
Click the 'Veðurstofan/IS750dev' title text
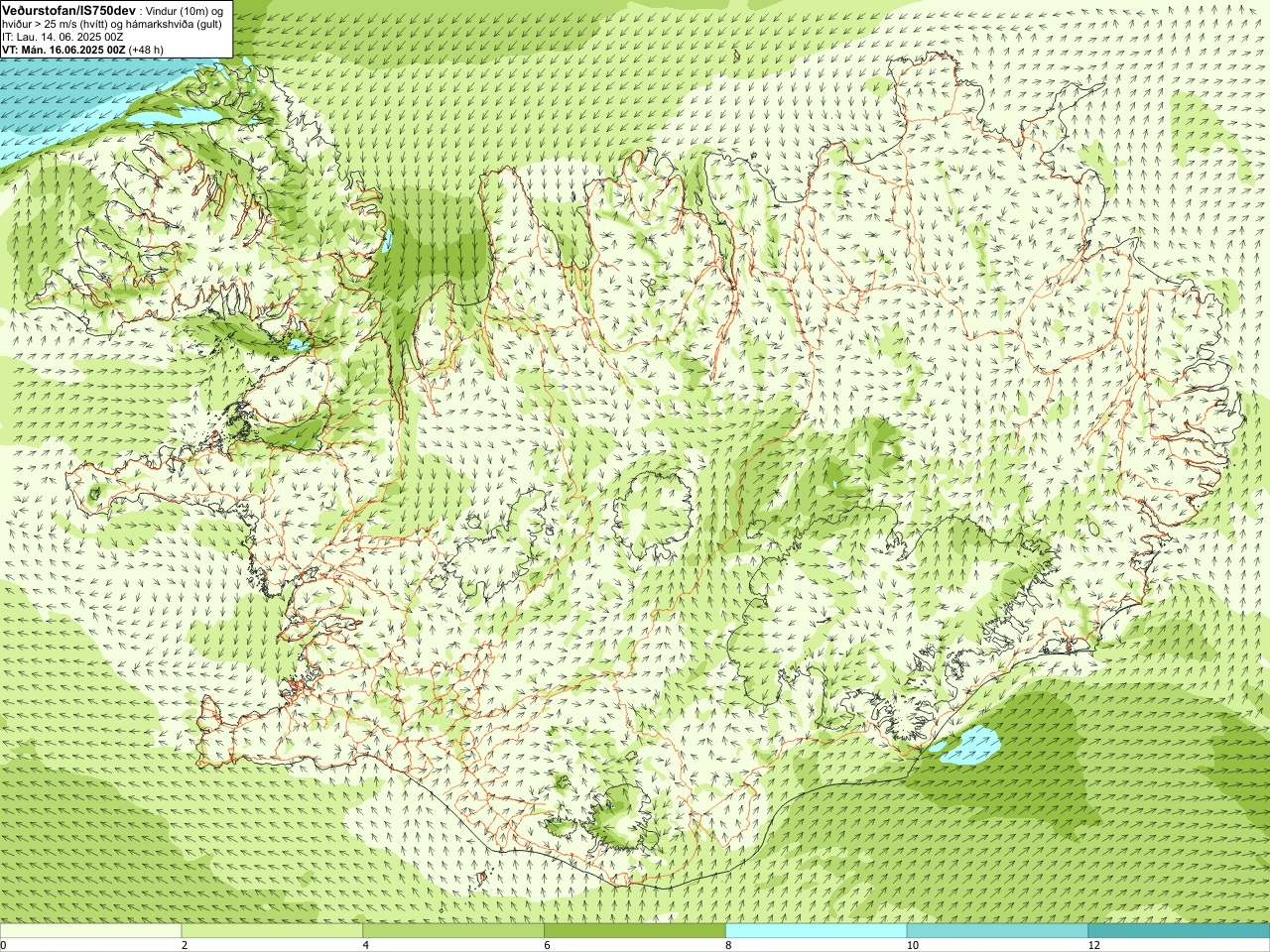click(x=69, y=10)
